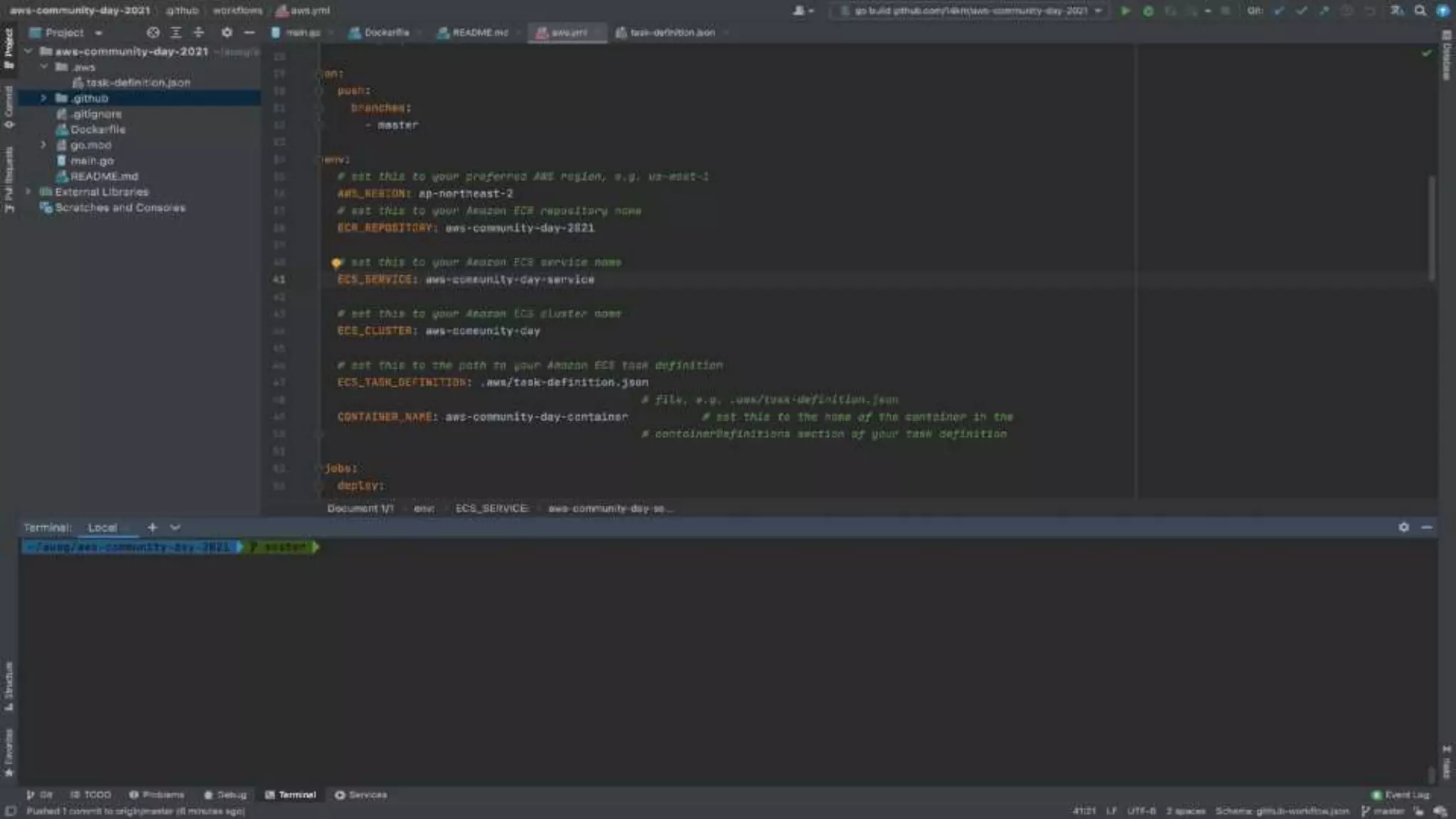Toggle Structure tool window sidebar button
Viewport: 1456px width, 819px height.
9,686
